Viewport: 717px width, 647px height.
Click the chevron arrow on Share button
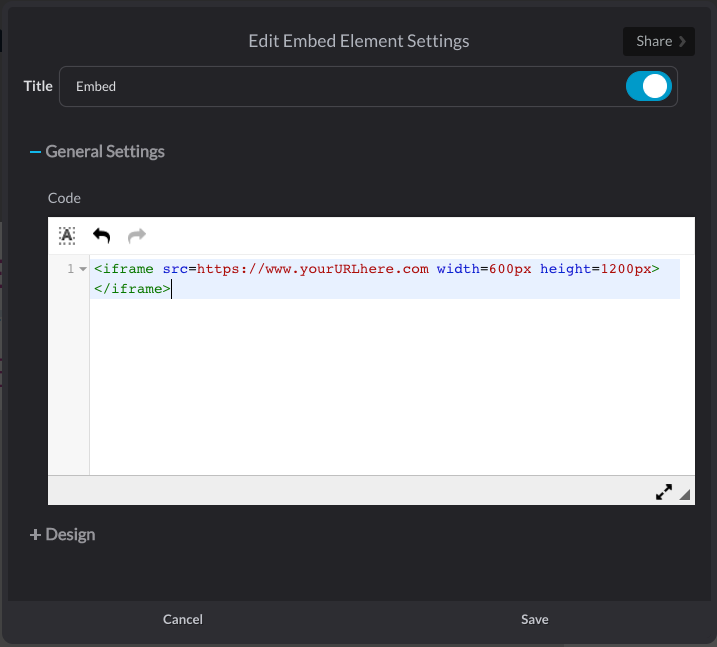(x=683, y=41)
